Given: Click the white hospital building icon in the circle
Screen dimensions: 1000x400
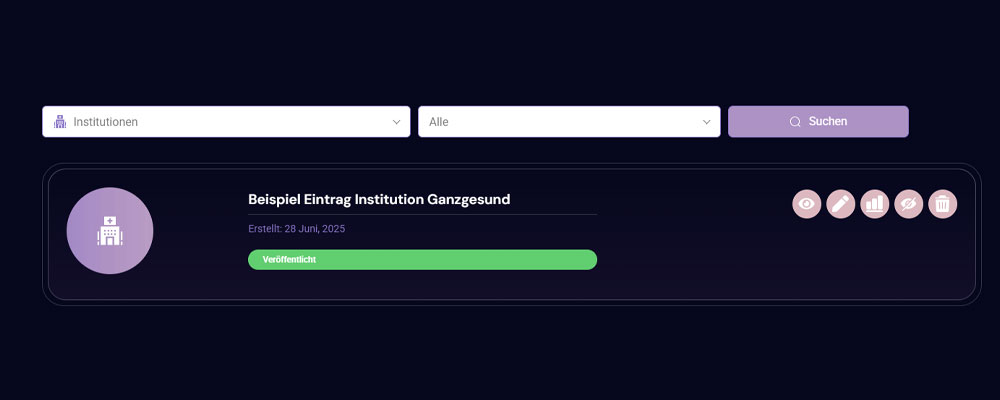Looking at the screenshot, I should (x=110, y=231).
